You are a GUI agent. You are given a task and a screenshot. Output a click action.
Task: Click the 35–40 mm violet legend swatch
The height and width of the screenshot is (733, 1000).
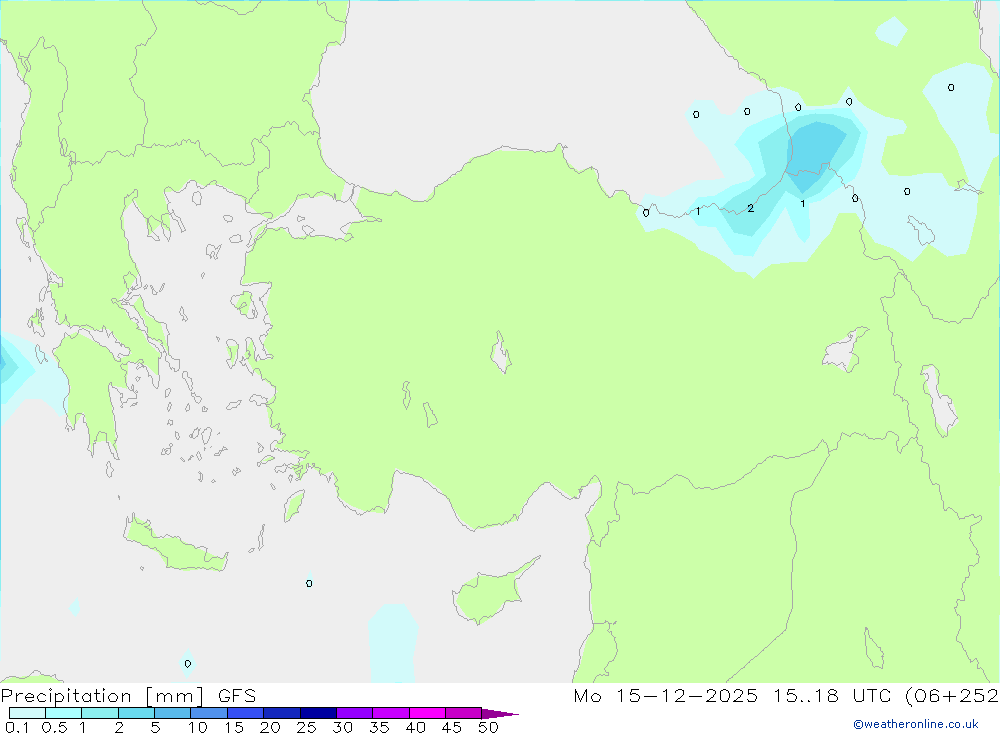tap(391, 713)
